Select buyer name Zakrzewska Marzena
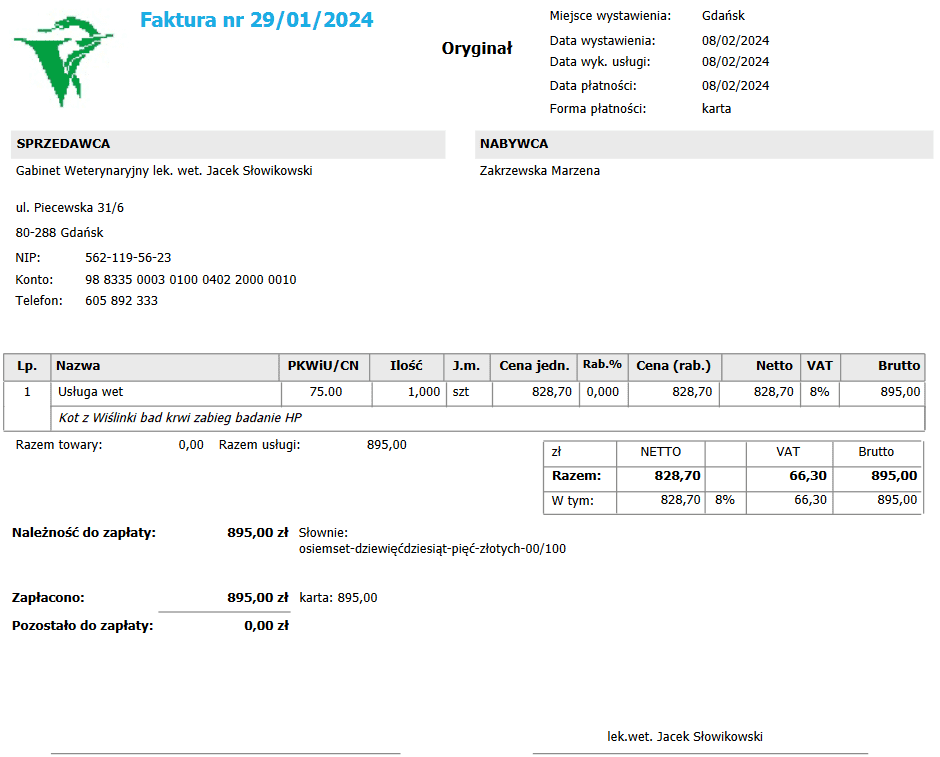Image resolution: width=940 pixels, height=757 pixels. [540, 171]
